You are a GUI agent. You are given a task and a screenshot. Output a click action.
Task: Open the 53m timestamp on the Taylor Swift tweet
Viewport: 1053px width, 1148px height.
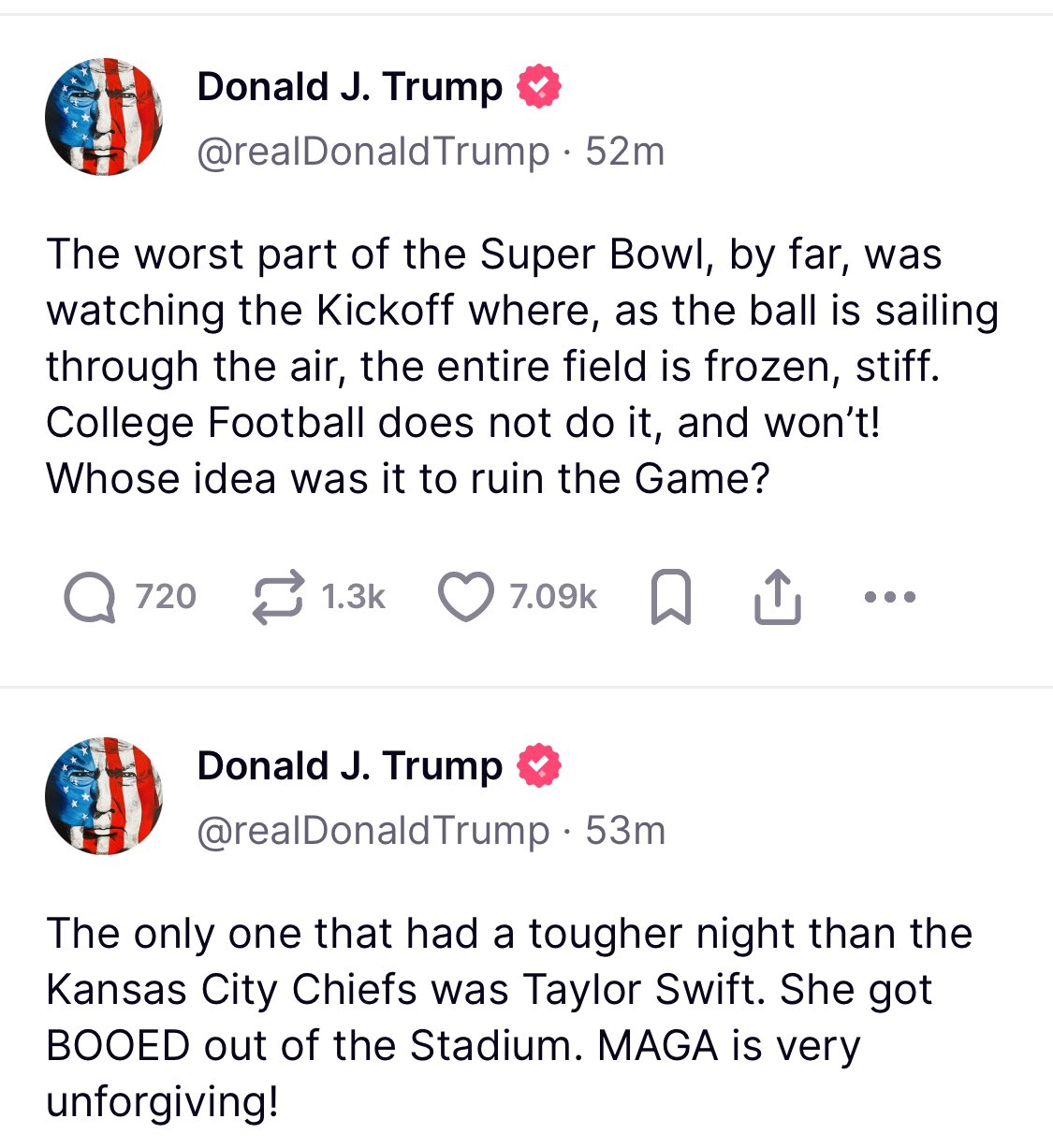(x=625, y=831)
